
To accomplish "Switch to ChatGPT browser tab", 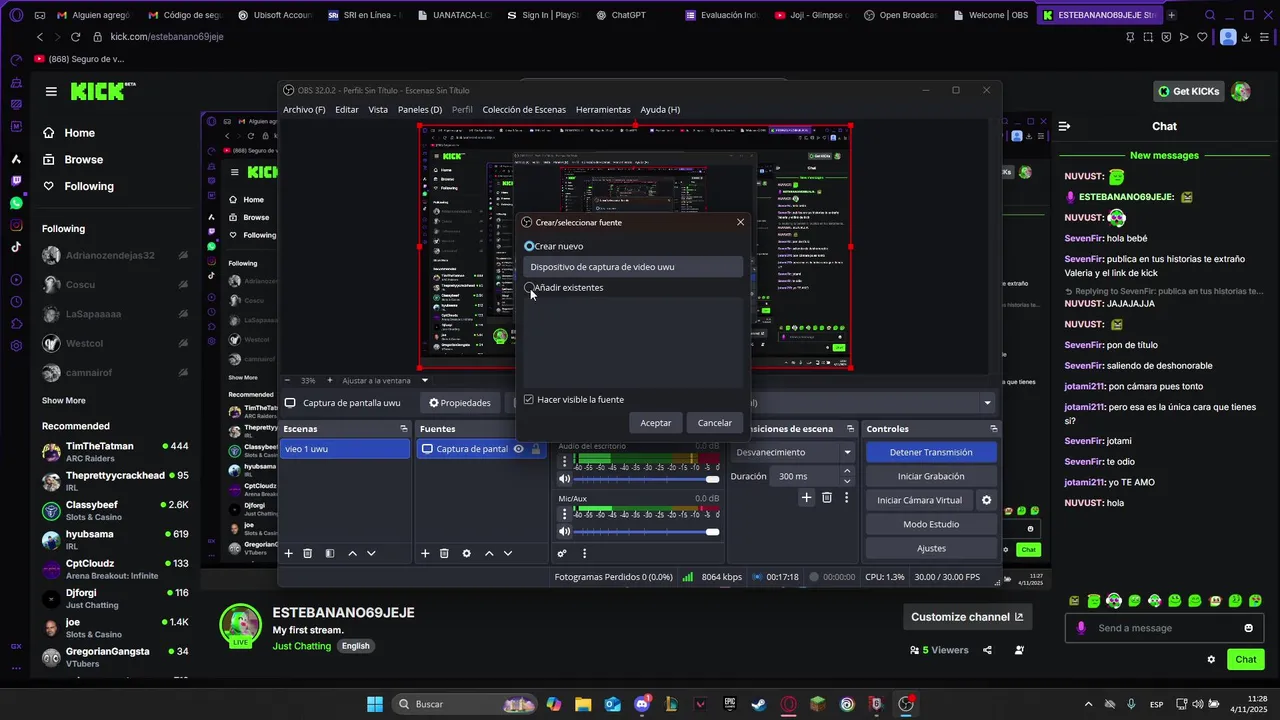I will point(627,15).
